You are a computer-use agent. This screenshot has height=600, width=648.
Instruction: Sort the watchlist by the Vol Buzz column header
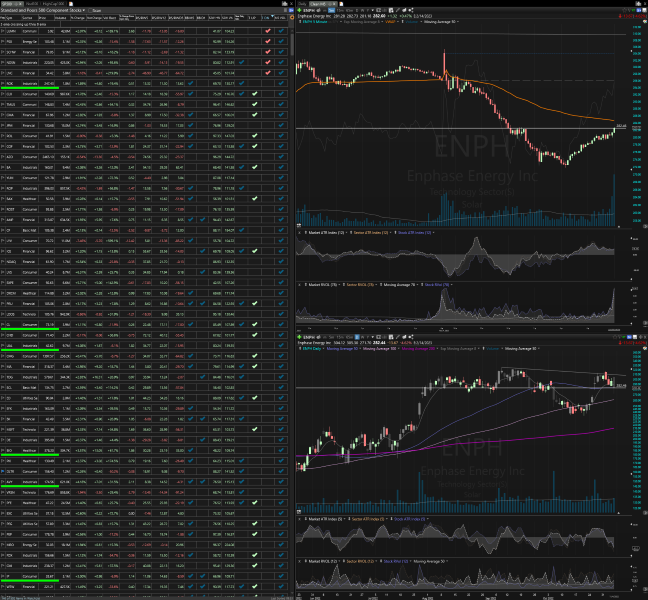click(110, 18)
